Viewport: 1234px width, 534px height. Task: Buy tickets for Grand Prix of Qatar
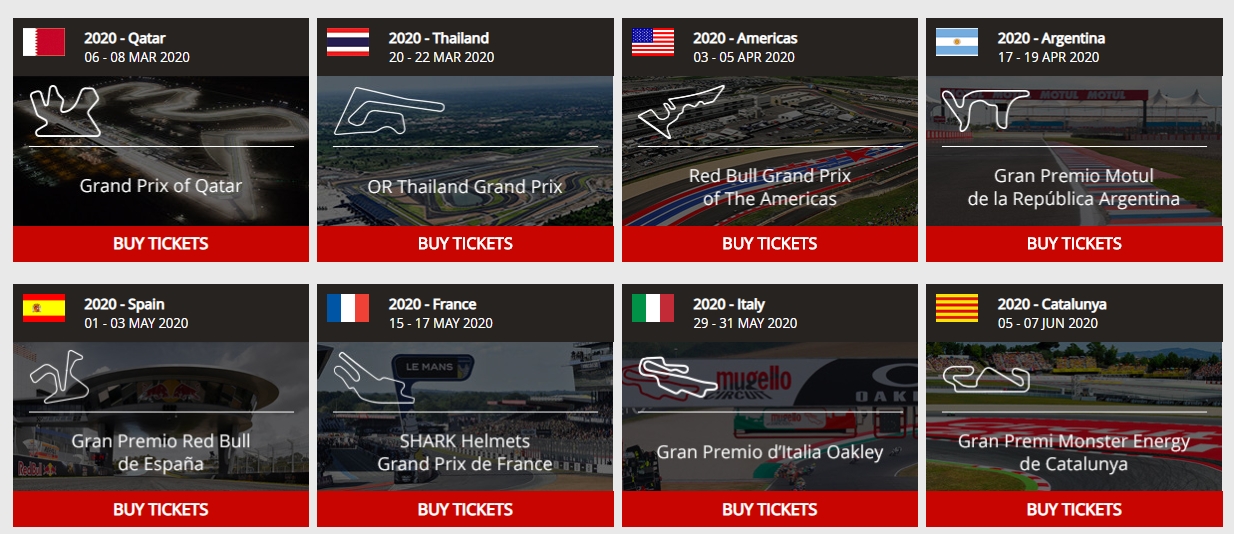[x=161, y=243]
